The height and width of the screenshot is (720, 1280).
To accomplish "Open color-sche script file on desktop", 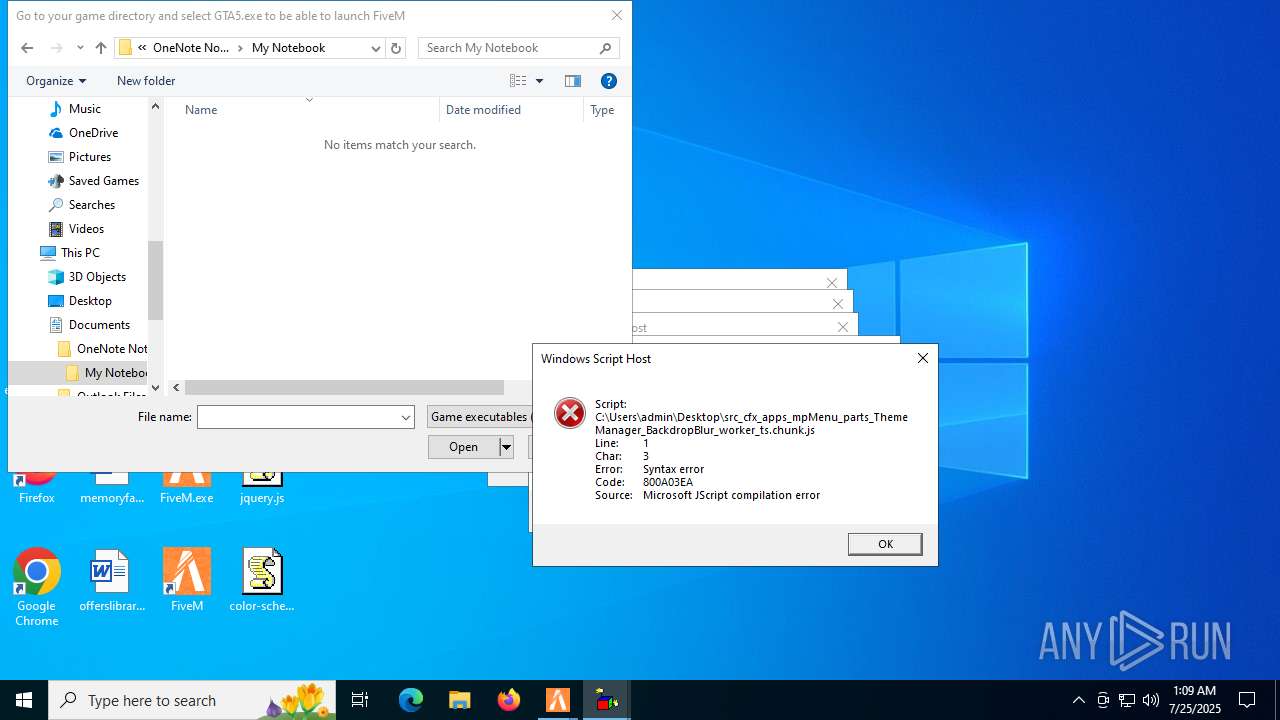I will tap(262, 581).
